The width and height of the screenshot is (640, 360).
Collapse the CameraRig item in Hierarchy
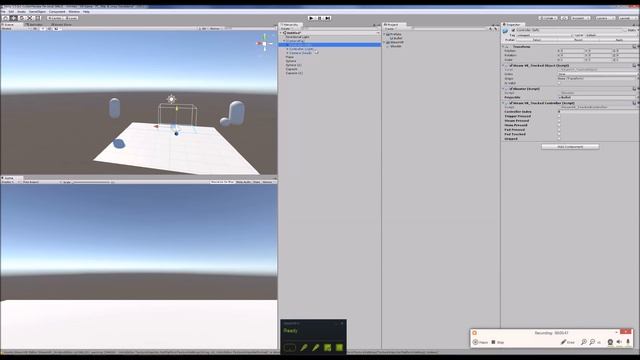point(284,41)
